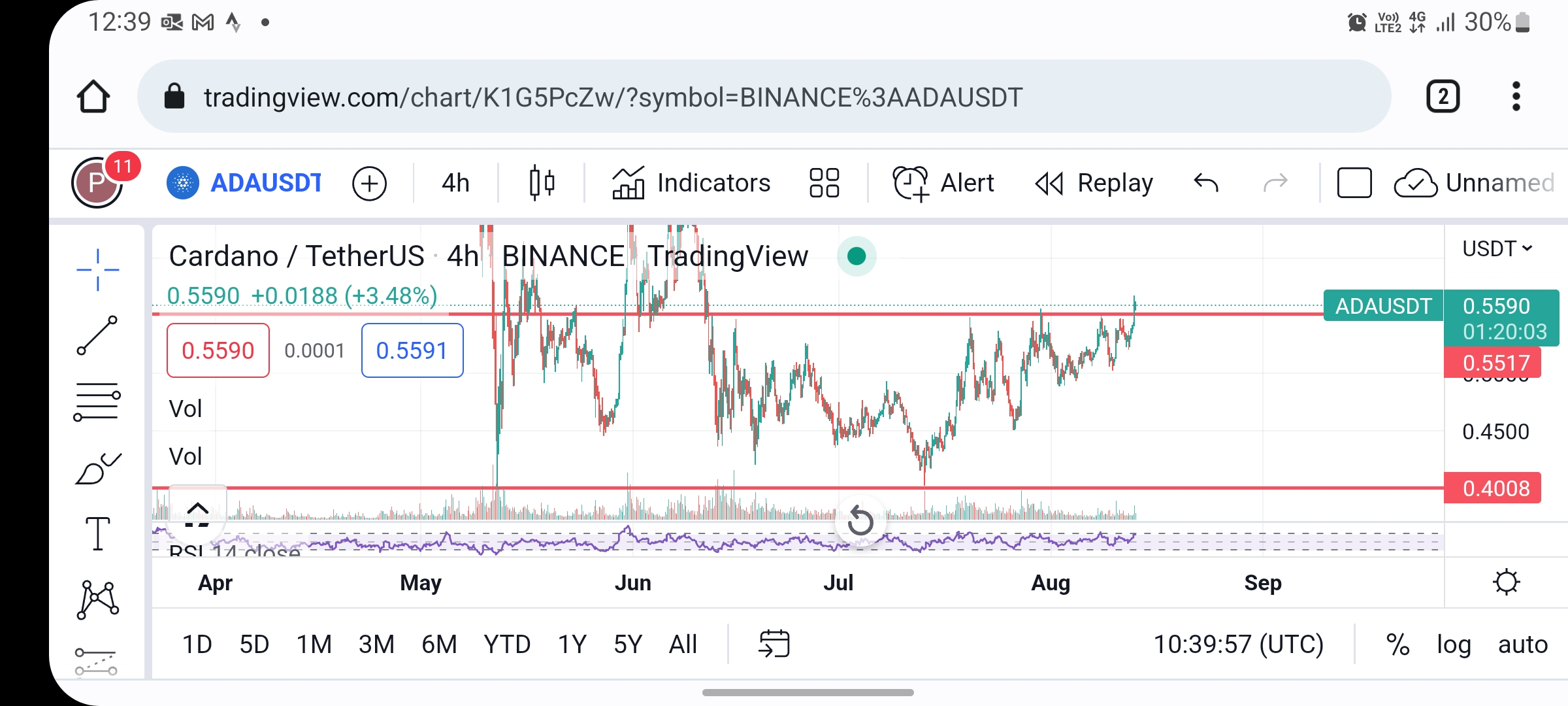Click the browser address bar URL
Screen dimensions: 1568x706
tap(613, 97)
